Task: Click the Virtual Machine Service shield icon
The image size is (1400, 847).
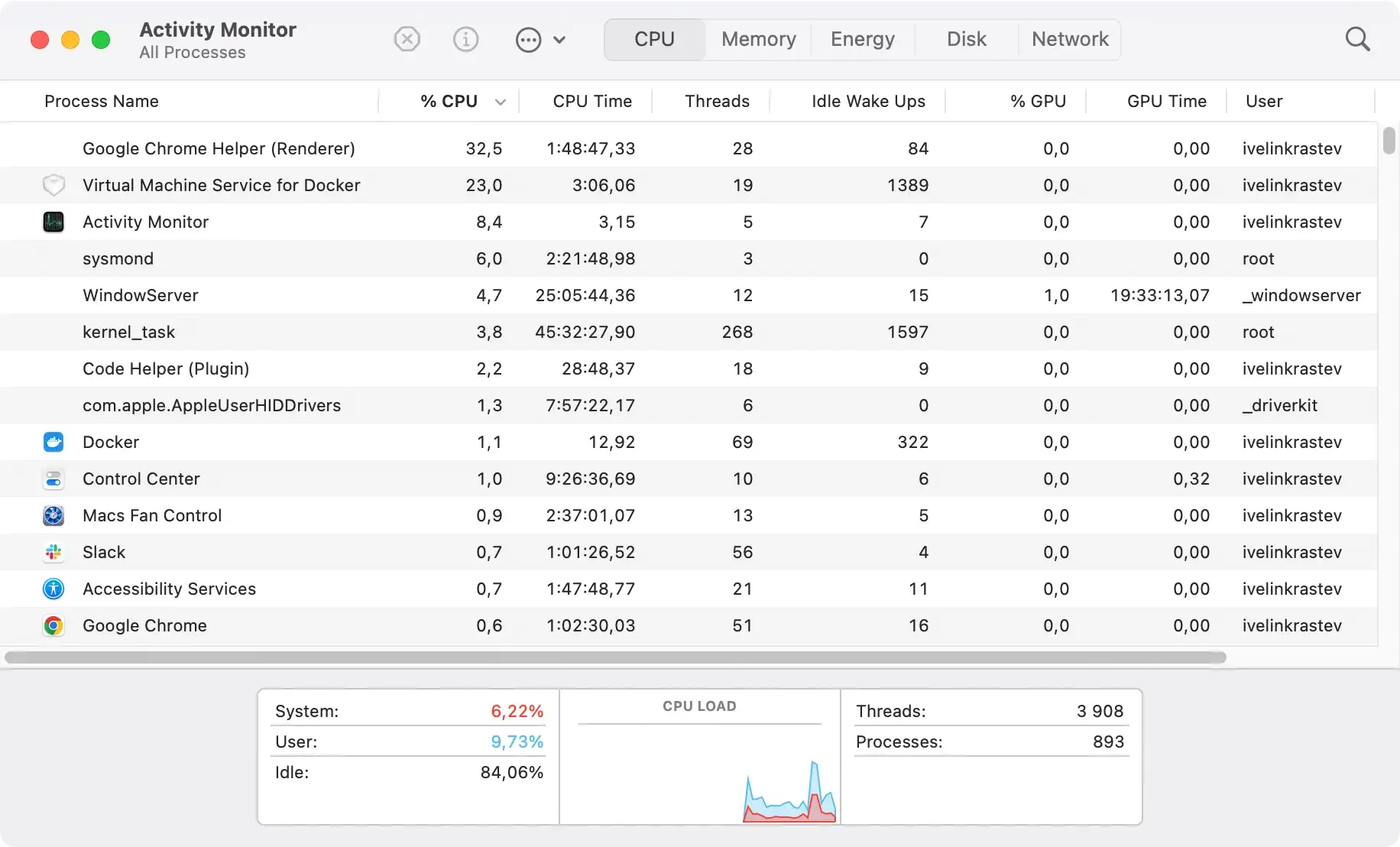Action: coord(53,185)
